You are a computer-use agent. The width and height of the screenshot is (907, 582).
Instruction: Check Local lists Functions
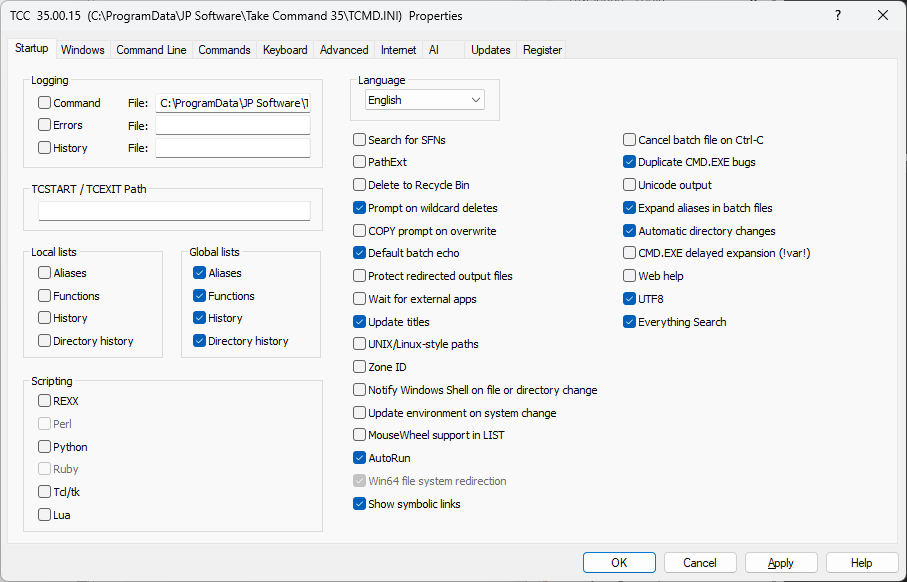tap(45, 296)
